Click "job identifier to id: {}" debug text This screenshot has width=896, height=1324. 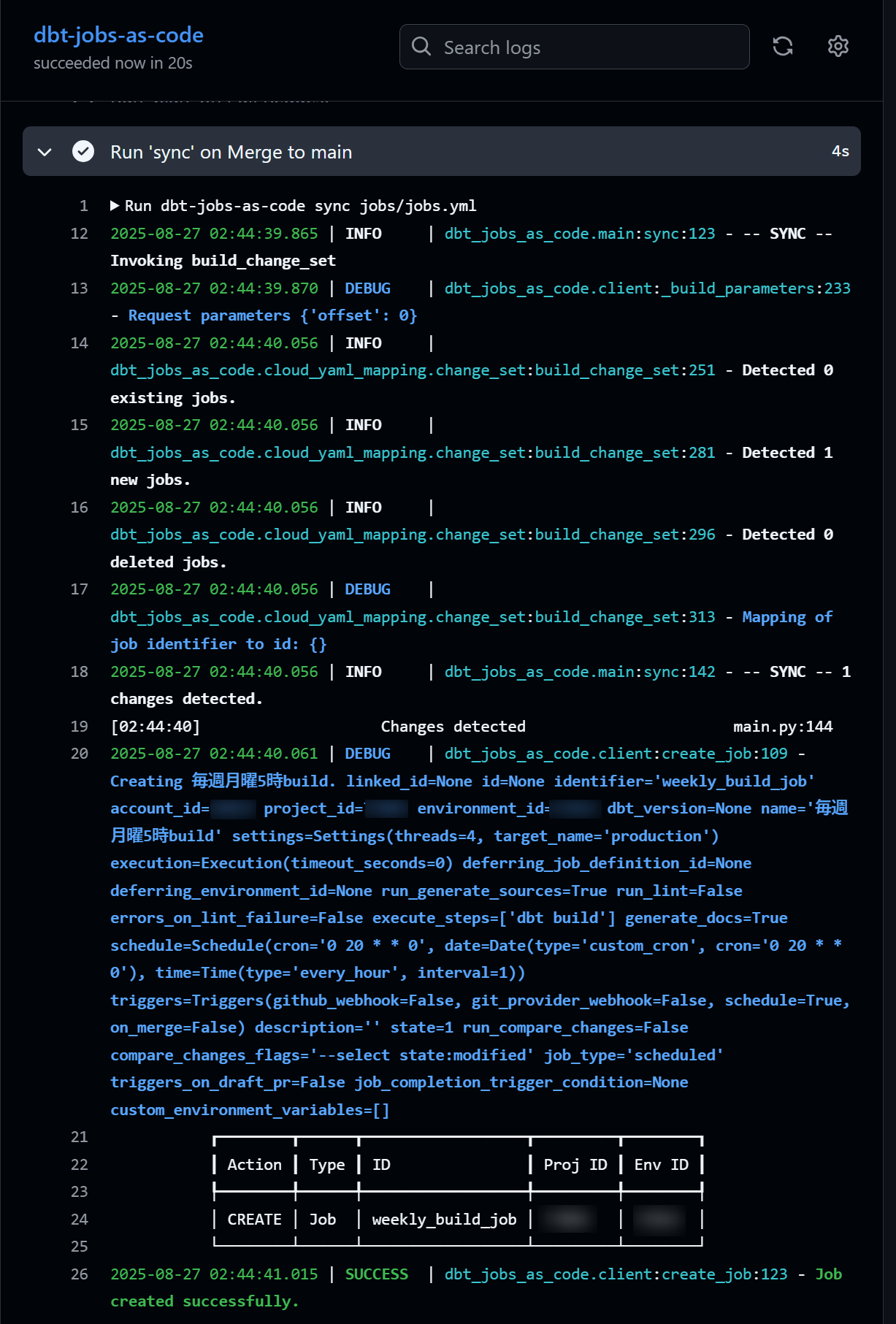click(218, 644)
